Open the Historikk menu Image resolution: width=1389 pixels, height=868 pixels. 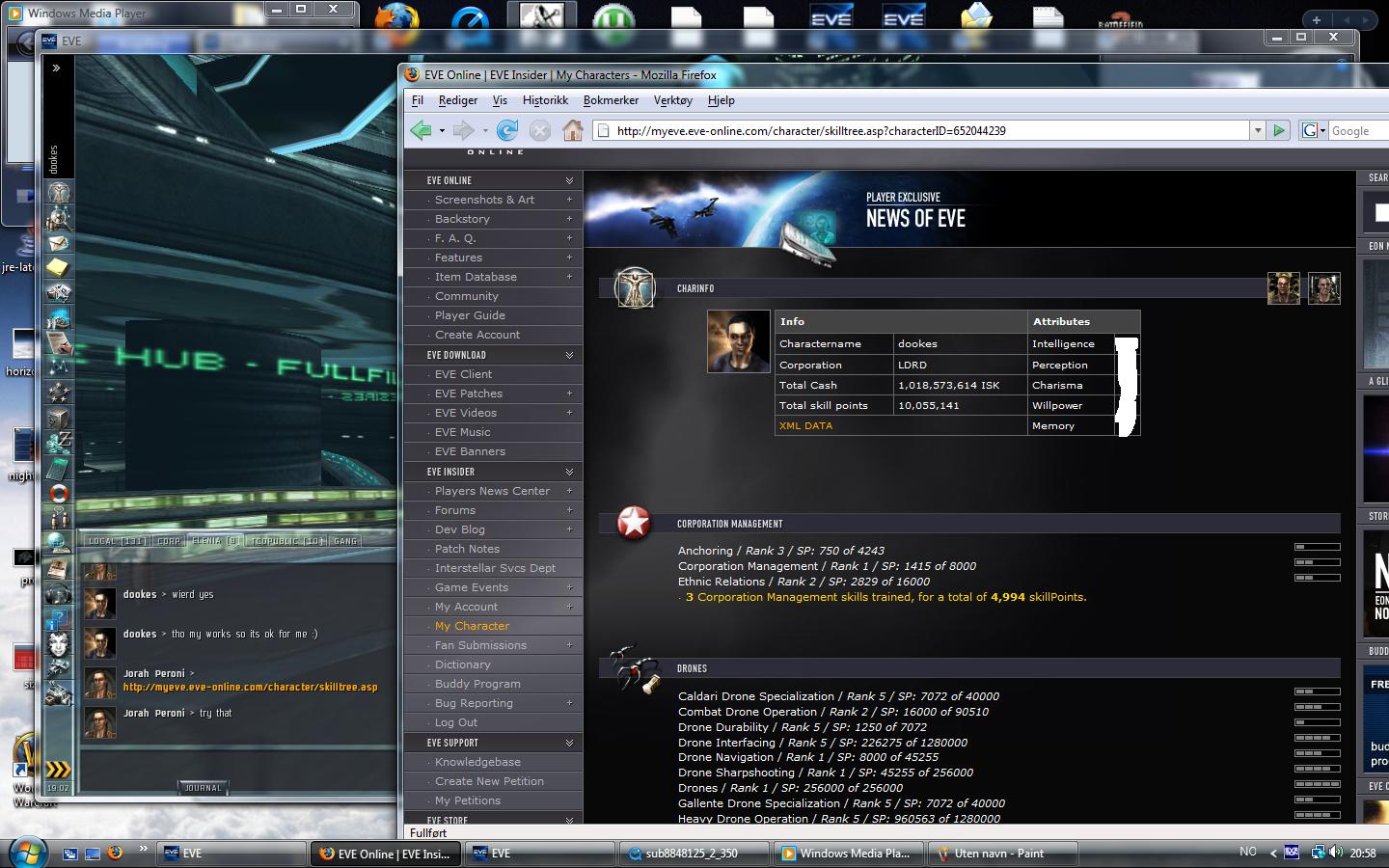tap(545, 100)
